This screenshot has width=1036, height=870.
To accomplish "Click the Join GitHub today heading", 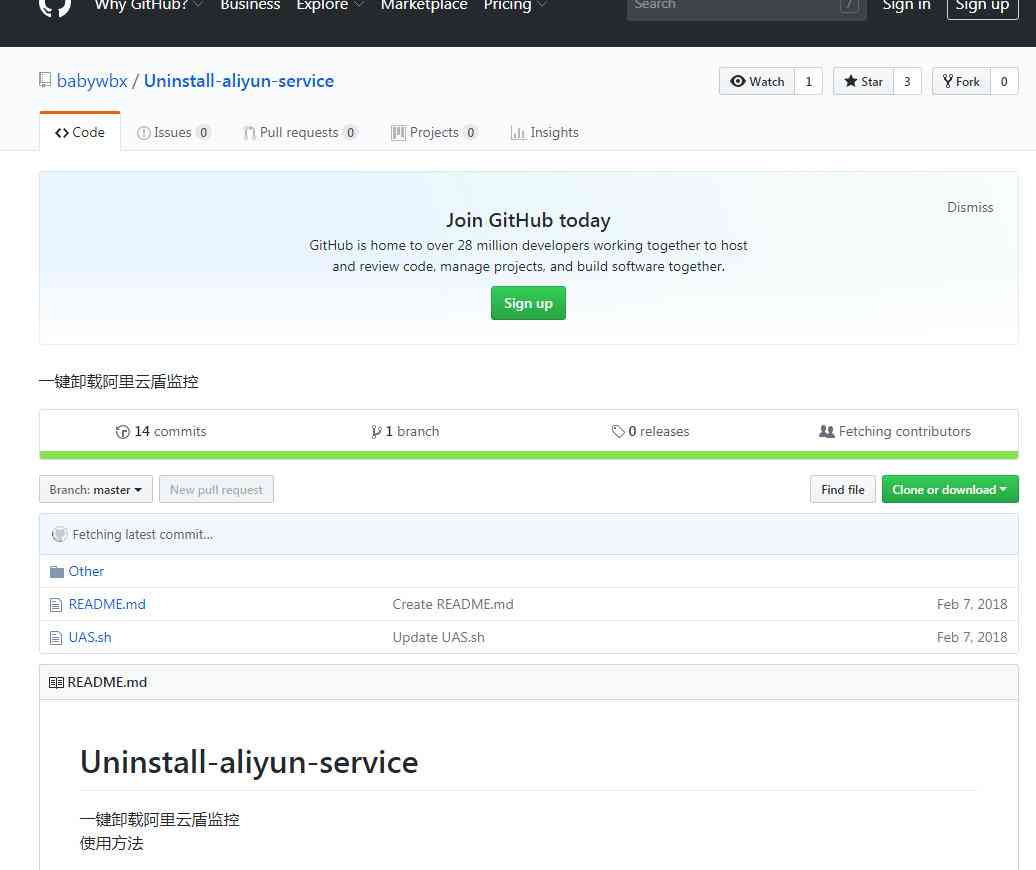I will 528,220.
